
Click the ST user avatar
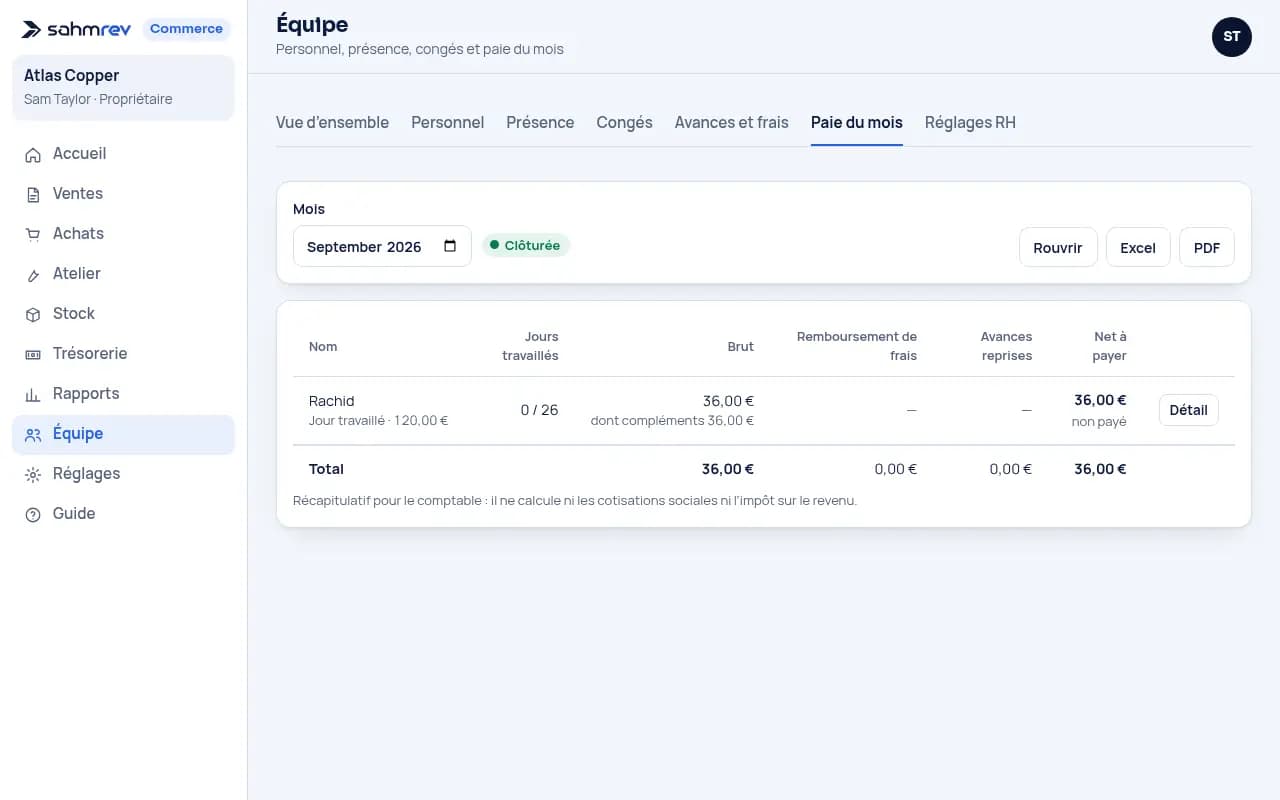(x=1232, y=37)
